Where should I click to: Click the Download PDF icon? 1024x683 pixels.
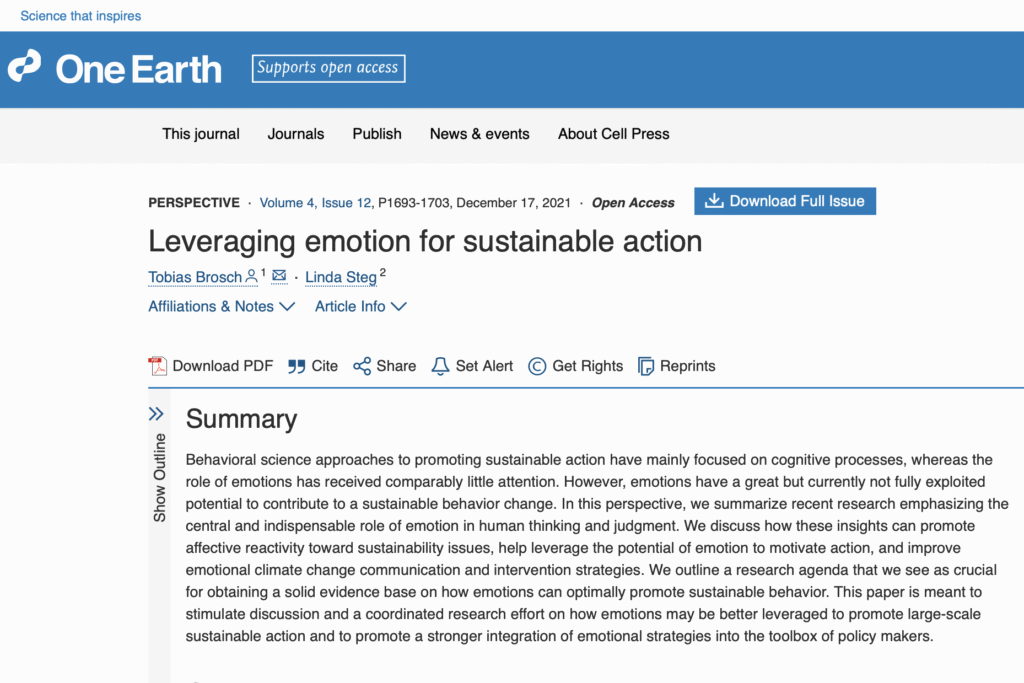[157, 366]
